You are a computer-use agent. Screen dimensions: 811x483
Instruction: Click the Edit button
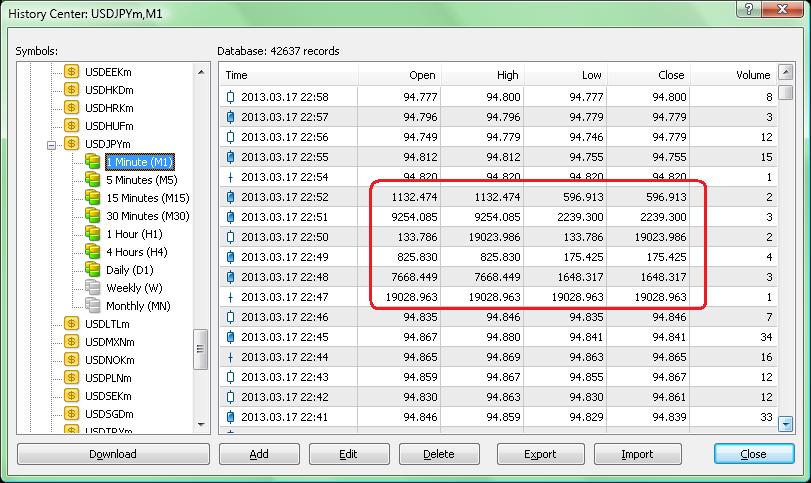[349, 454]
